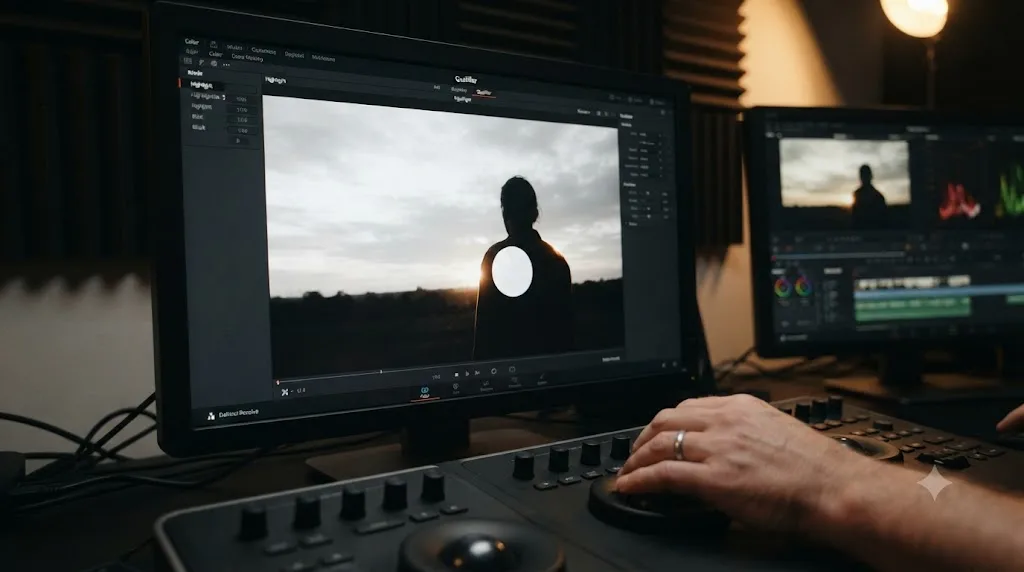Click the eyedropper-like icon in top-left toolbar
Viewport: 1024px width, 572px height.
pyautogui.click(x=202, y=62)
